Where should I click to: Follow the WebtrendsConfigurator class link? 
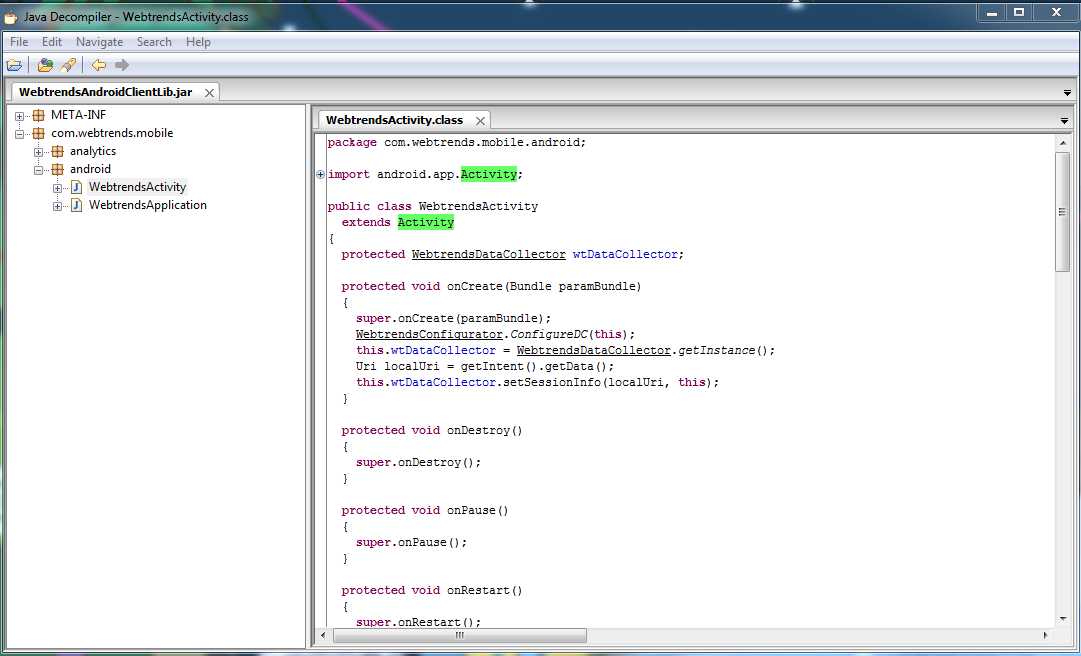(x=430, y=334)
